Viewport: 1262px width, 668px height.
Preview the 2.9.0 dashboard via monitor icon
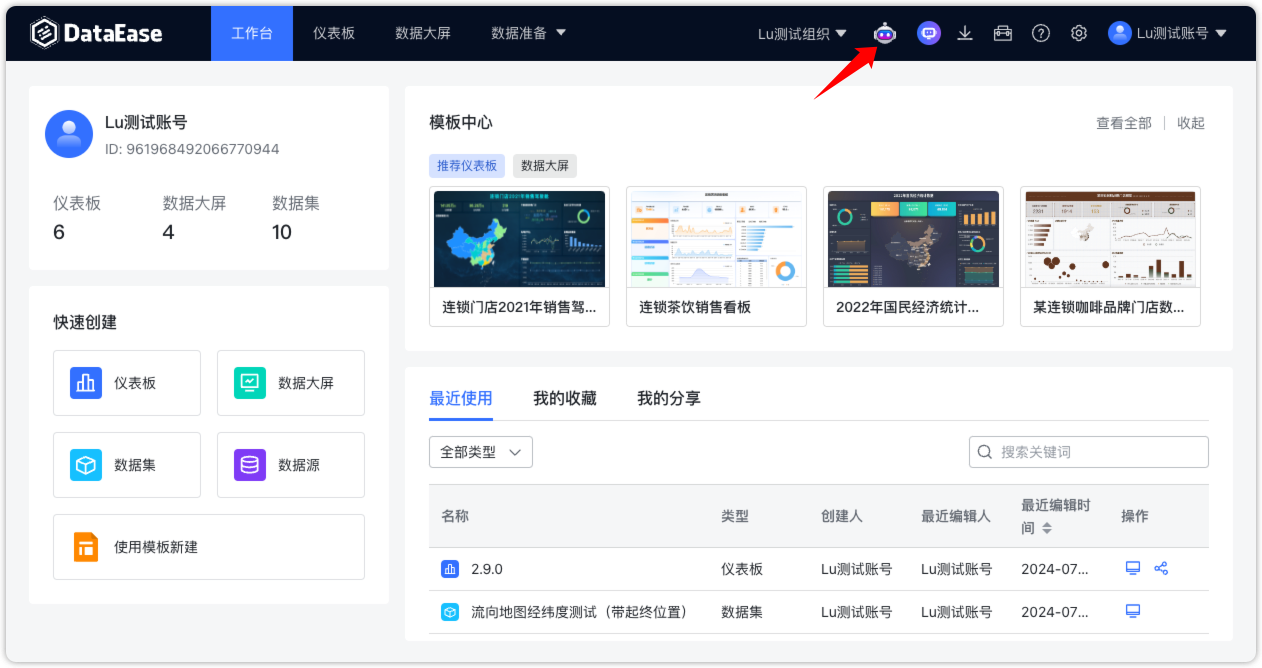pyautogui.click(x=1131, y=567)
